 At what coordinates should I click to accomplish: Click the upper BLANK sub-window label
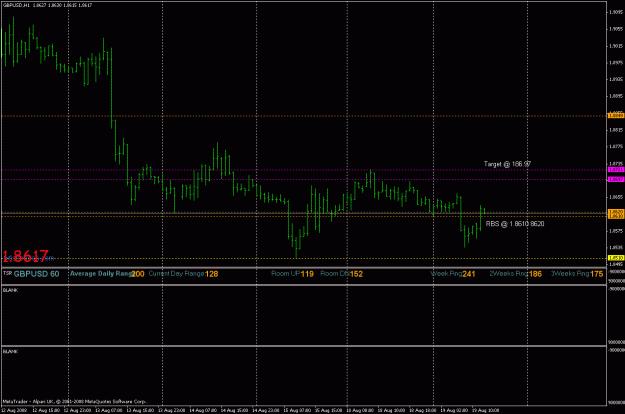(10, 290)
